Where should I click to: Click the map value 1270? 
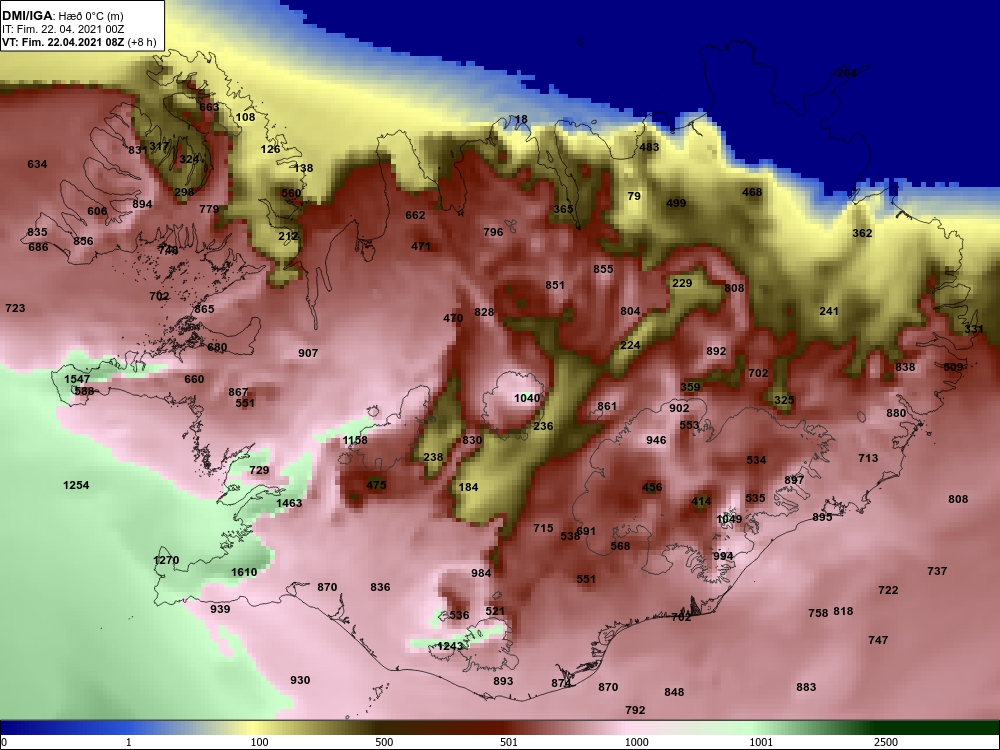[x=166, y=560]
